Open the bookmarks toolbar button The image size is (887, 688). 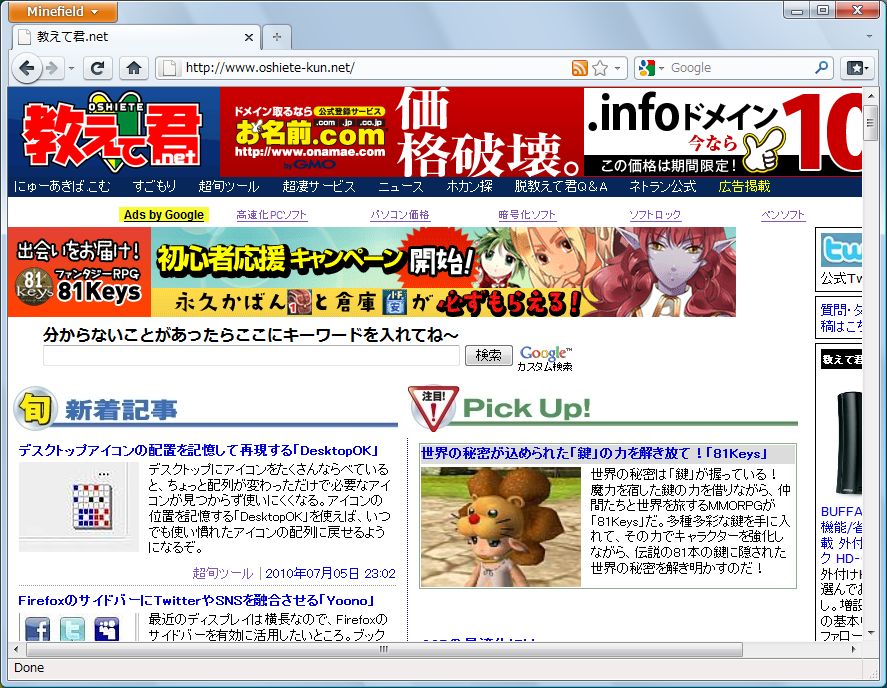[857, 68]
